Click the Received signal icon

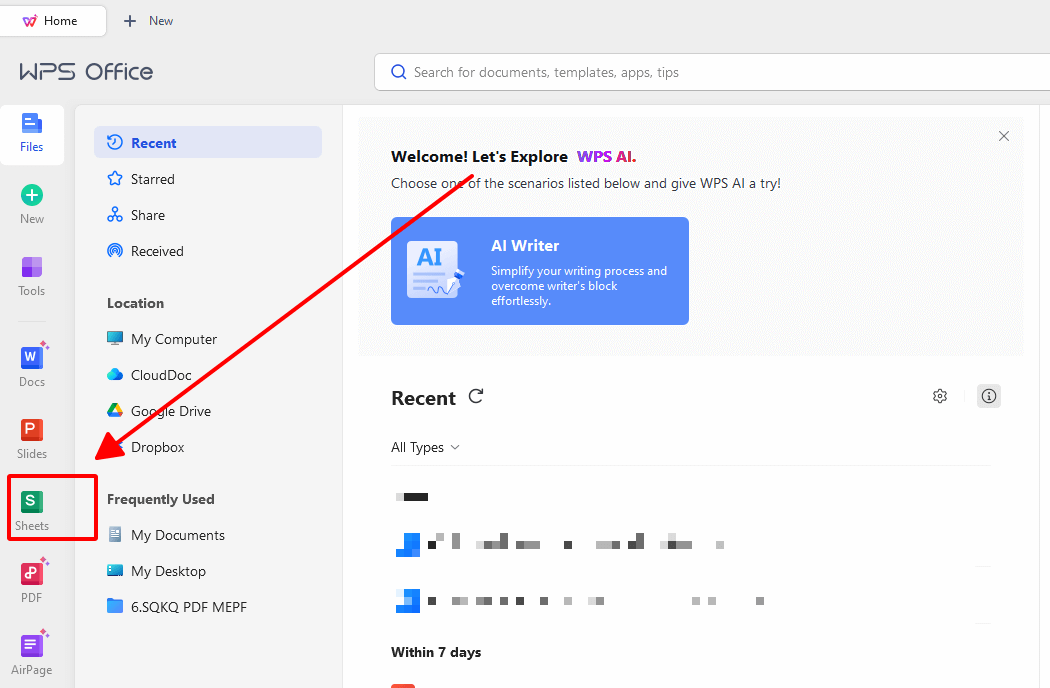point(115,251)
